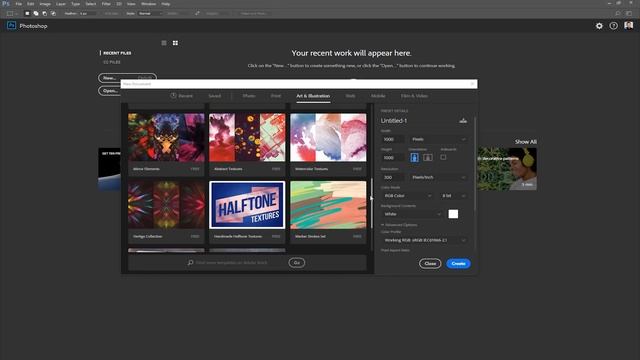Click the Height input field
This screenshot has height=360, width=640.
[393, 158]
